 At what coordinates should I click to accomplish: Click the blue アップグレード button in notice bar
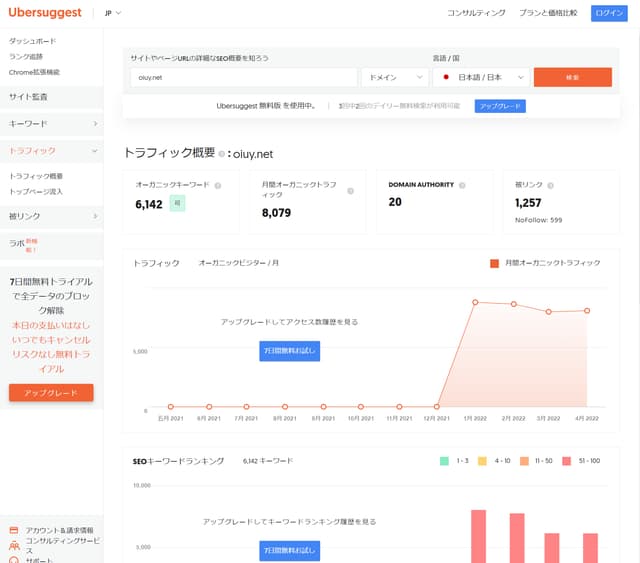click(x=500, y=106)
